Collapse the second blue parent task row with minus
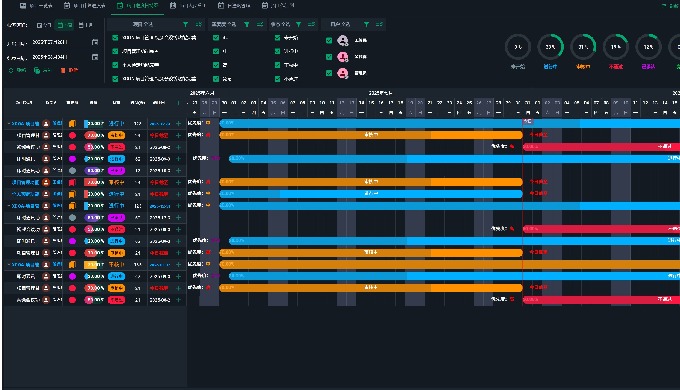Screen dimensions: 680x390 point(9,206)
